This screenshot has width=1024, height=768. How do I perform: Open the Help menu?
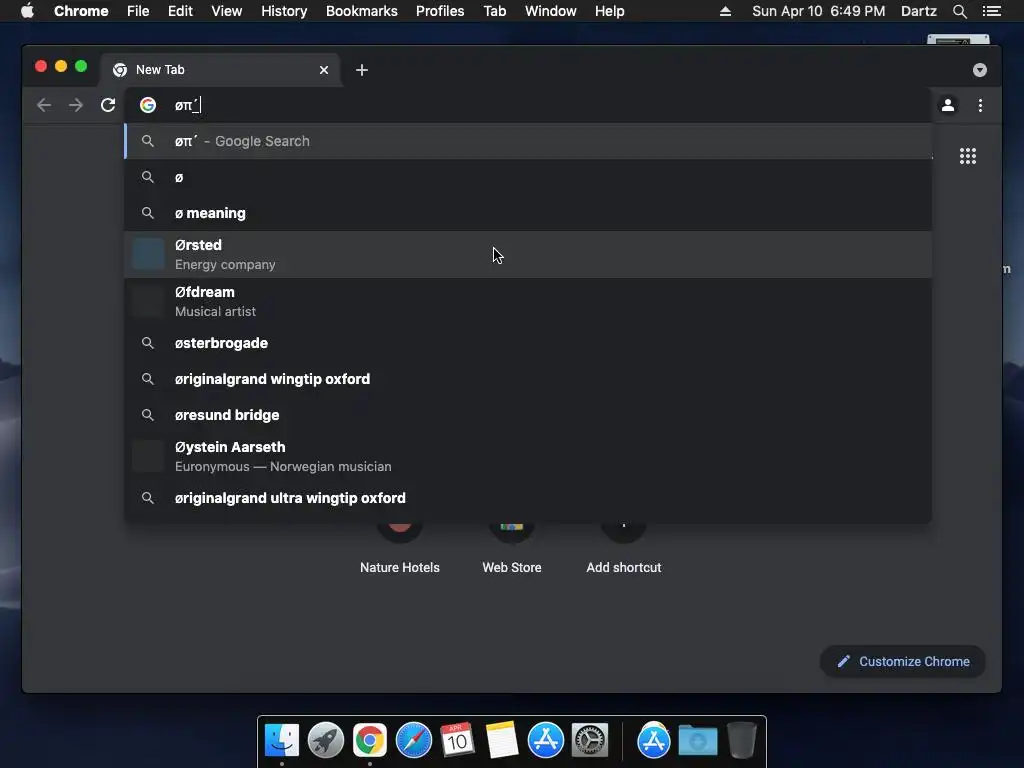click(609, 11)
